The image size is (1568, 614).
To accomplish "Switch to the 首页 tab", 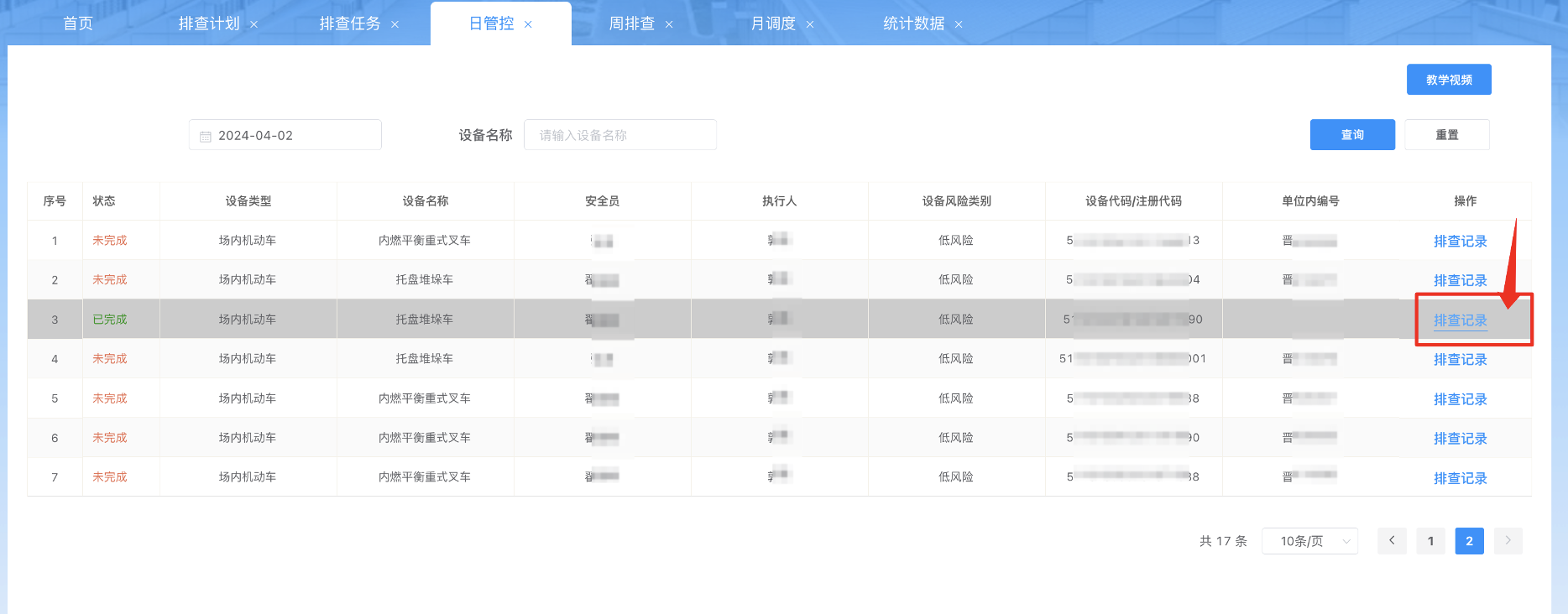I will 78,23.
